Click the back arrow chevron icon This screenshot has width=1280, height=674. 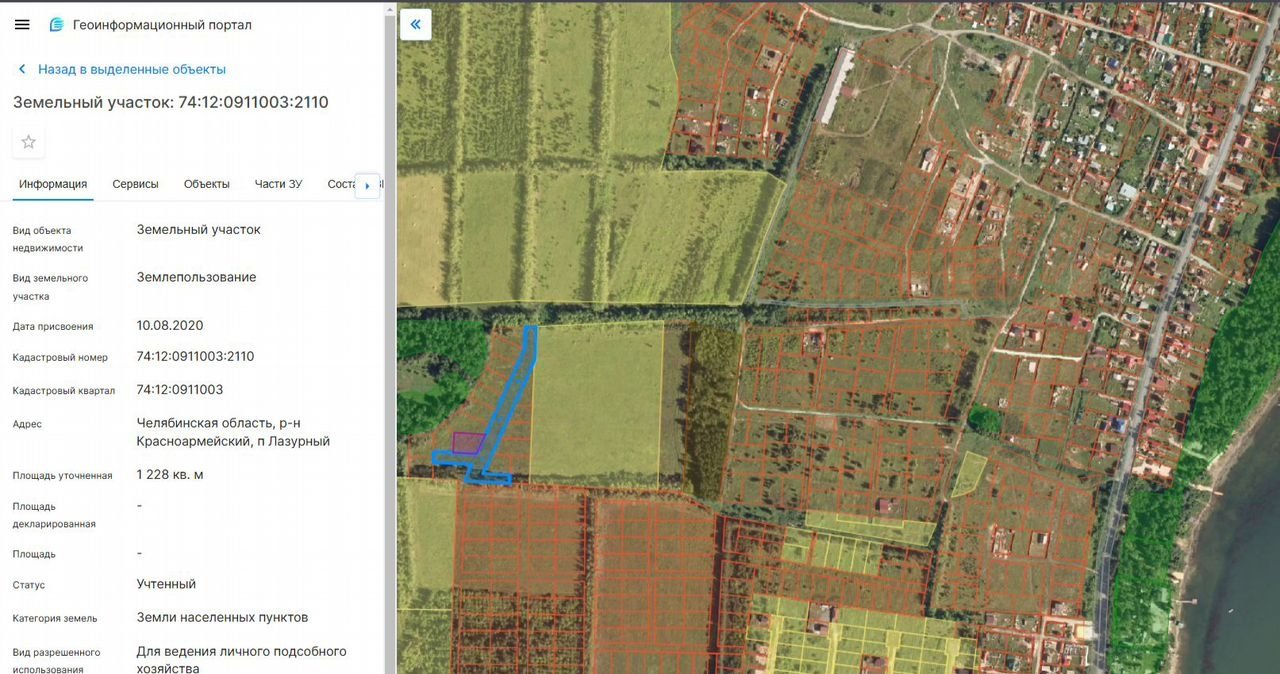[22, 69]
